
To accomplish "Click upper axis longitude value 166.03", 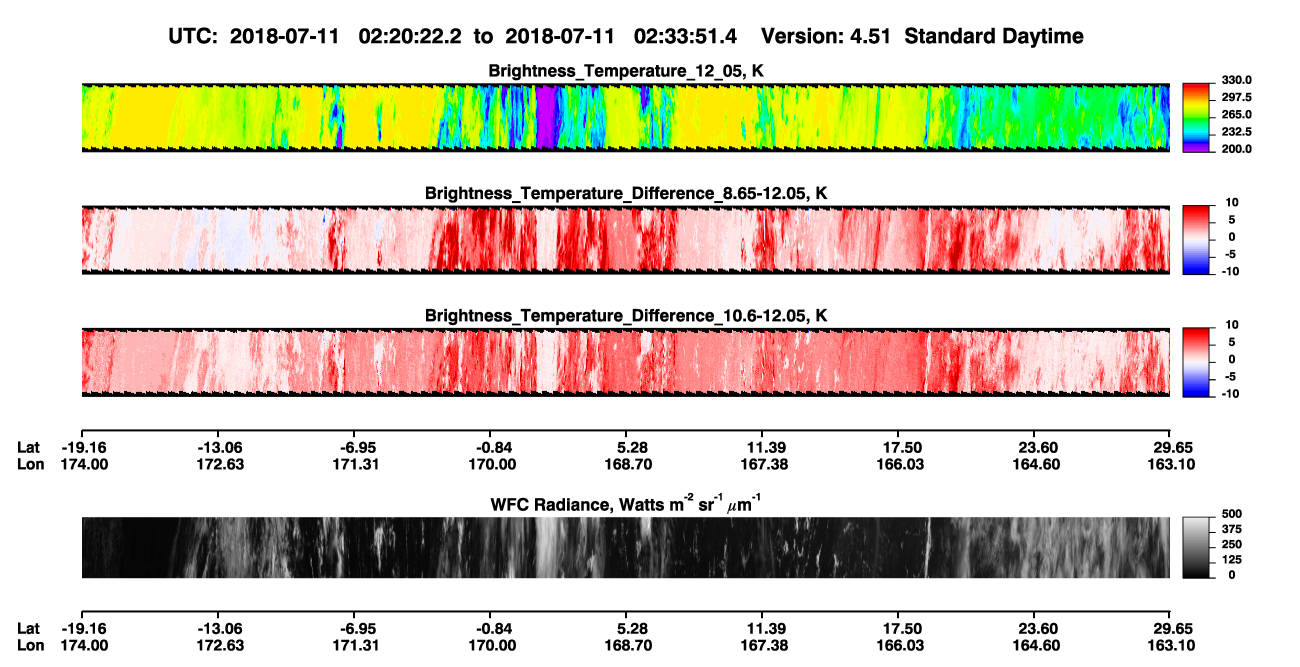I will pyautogui.click(x=902, y=464).
